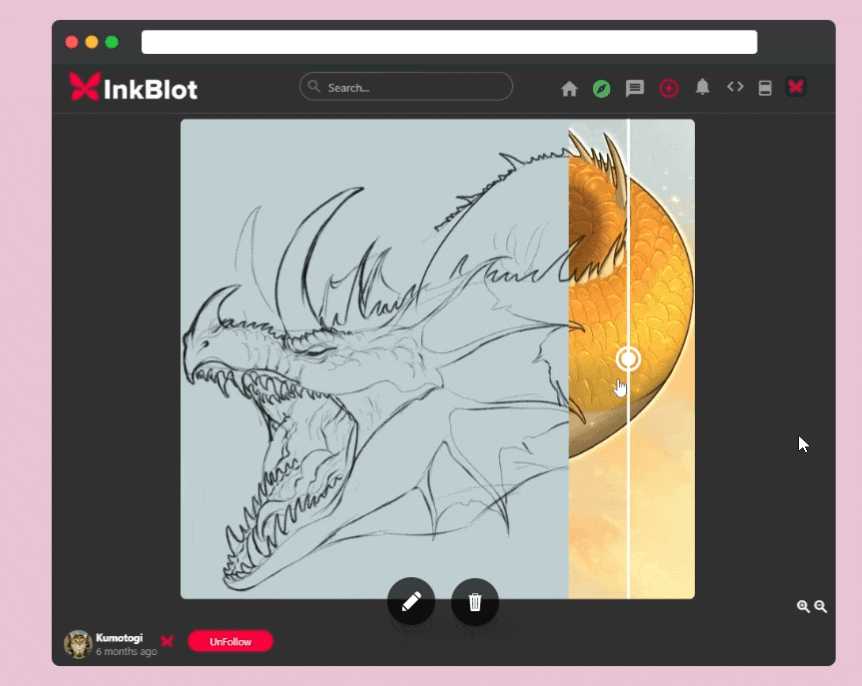
Task: Click the red X badge beside Kumotogi's name
Action: click(167, 641)
